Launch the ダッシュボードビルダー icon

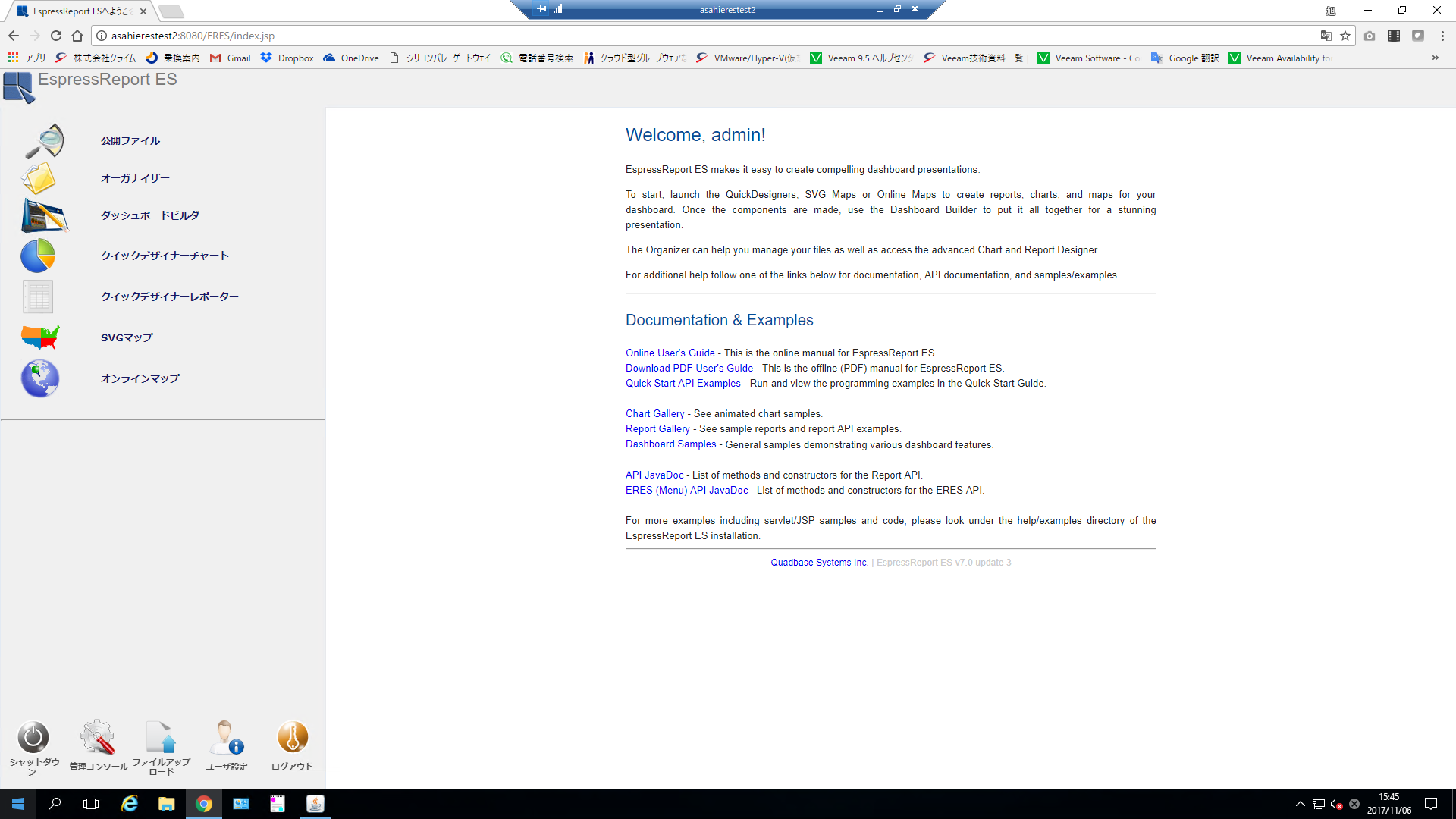(45, 215)
